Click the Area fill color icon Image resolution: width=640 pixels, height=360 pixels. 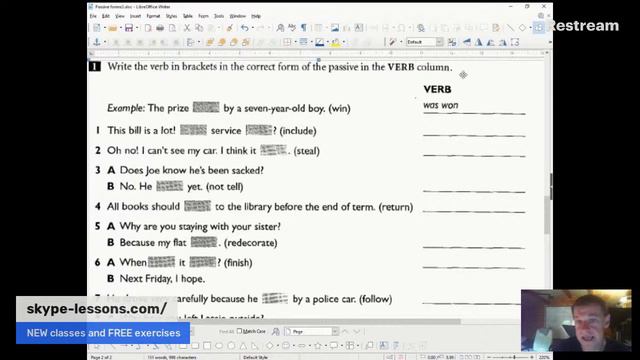pos(335,42)
